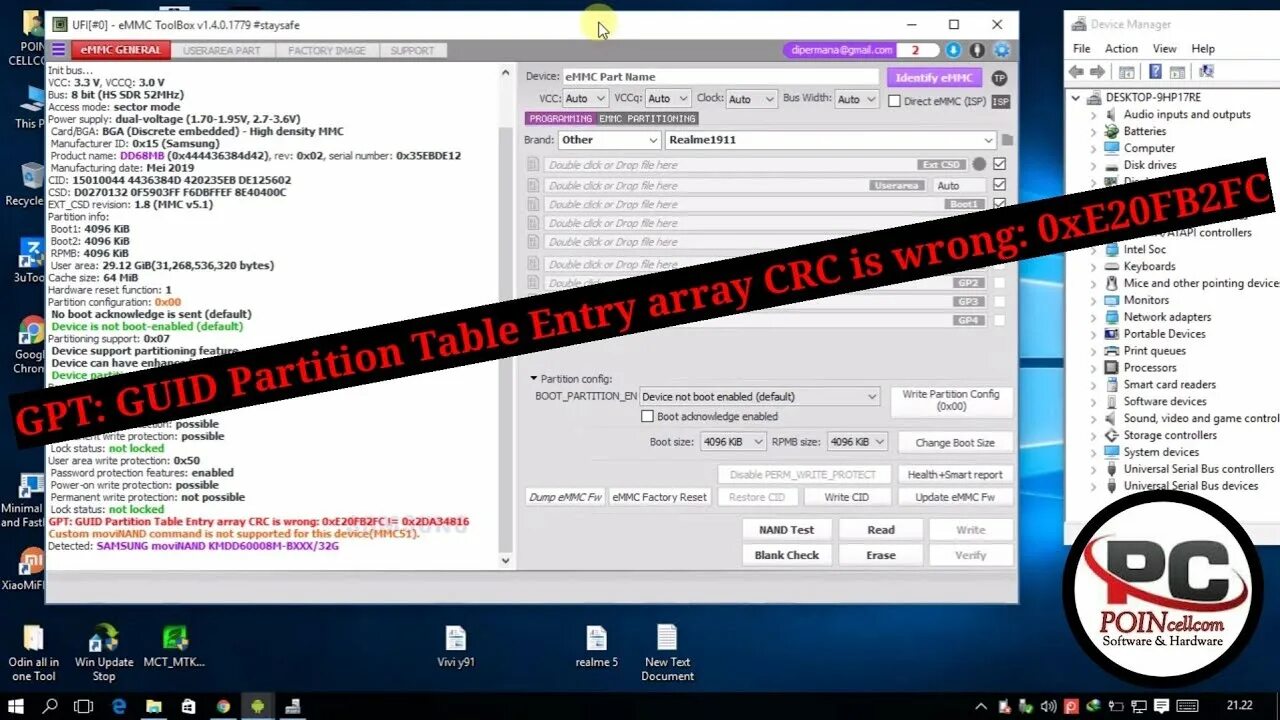Click the Health+Smart report button
The height and width of the screenshot is (720, 1280).
tap(955, 475)
